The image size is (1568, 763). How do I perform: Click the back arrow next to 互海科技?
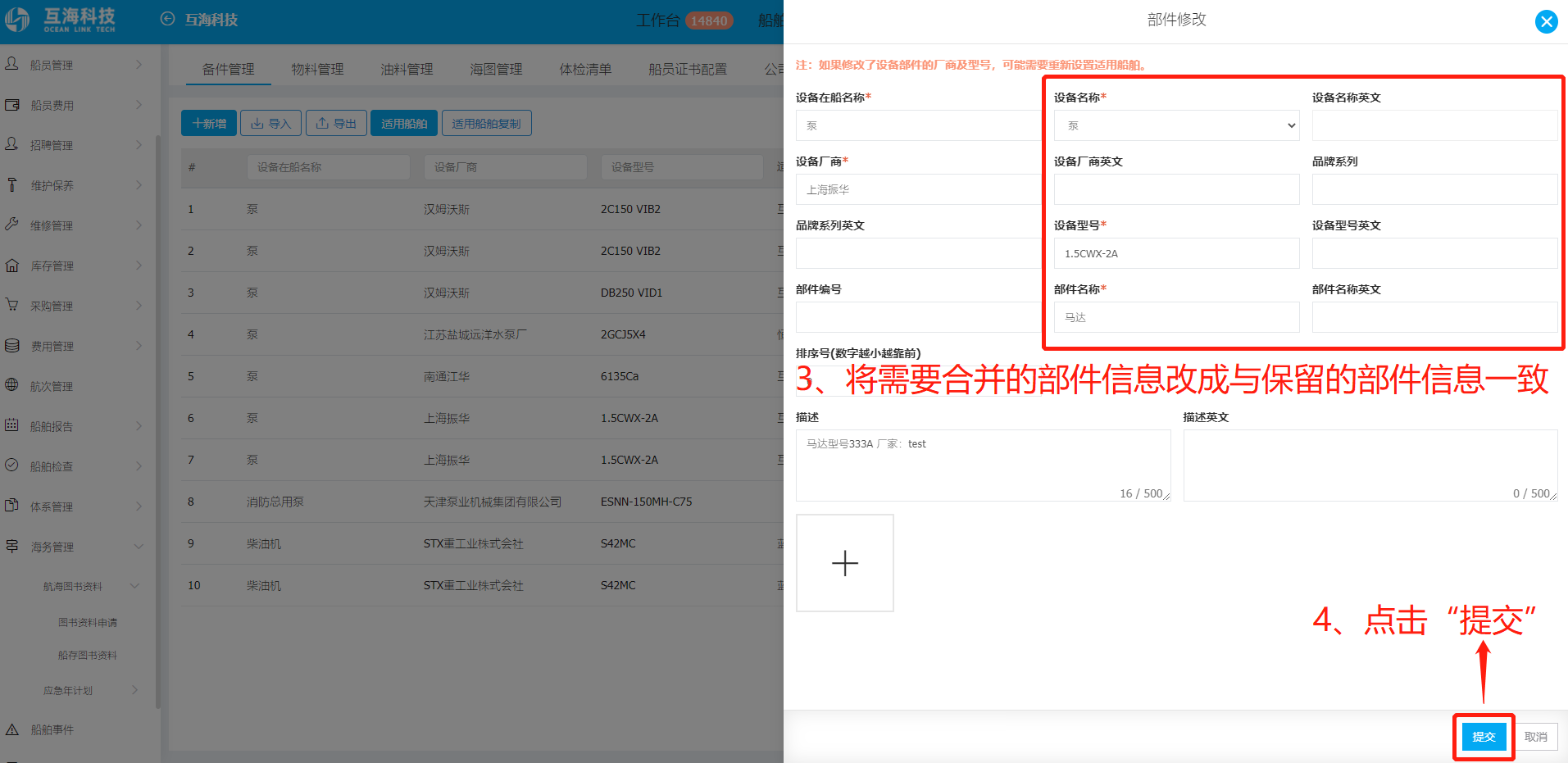[x=167, y=19]
